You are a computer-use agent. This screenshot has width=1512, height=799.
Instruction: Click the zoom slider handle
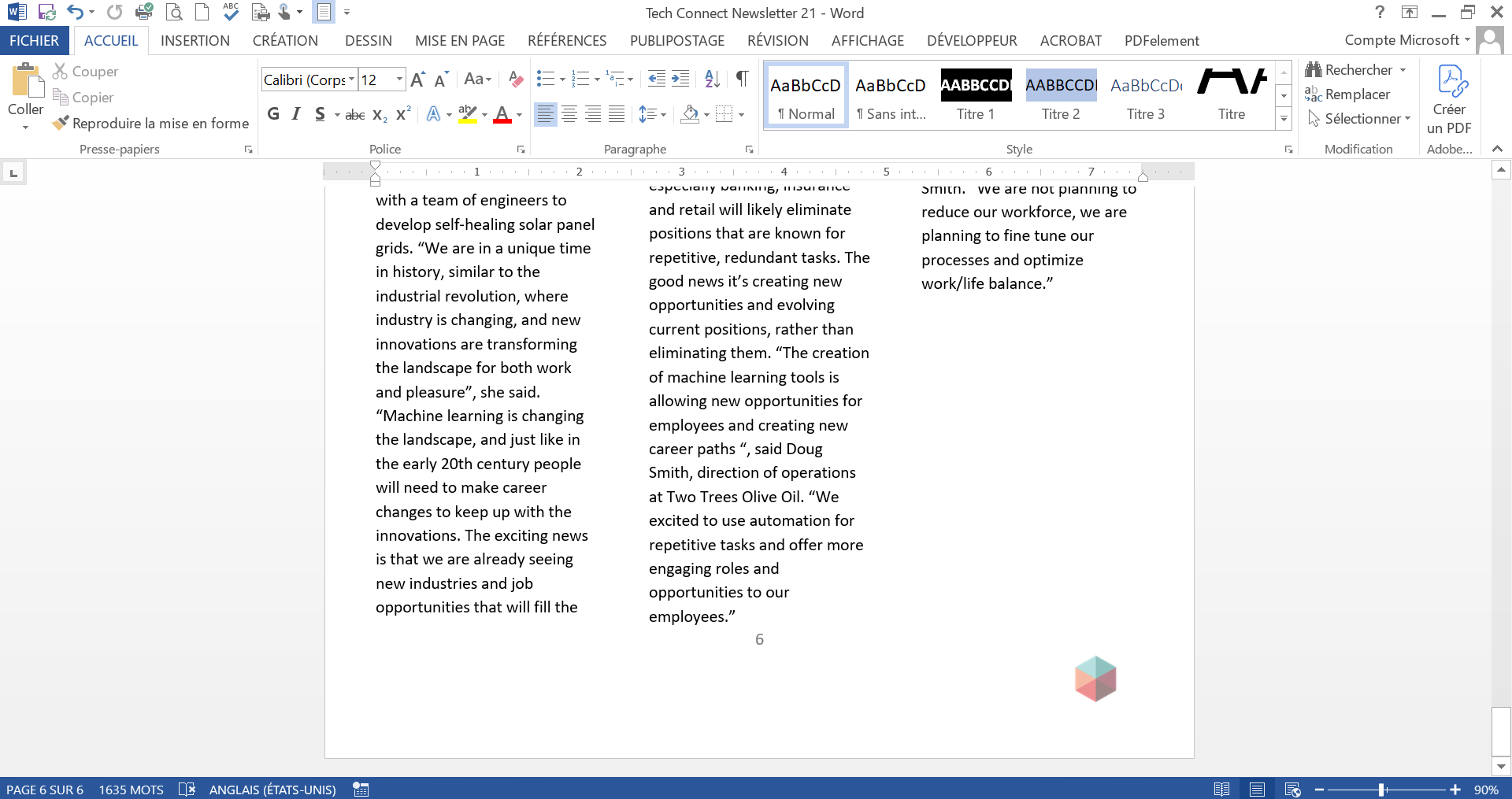[x=1381, y=789]
